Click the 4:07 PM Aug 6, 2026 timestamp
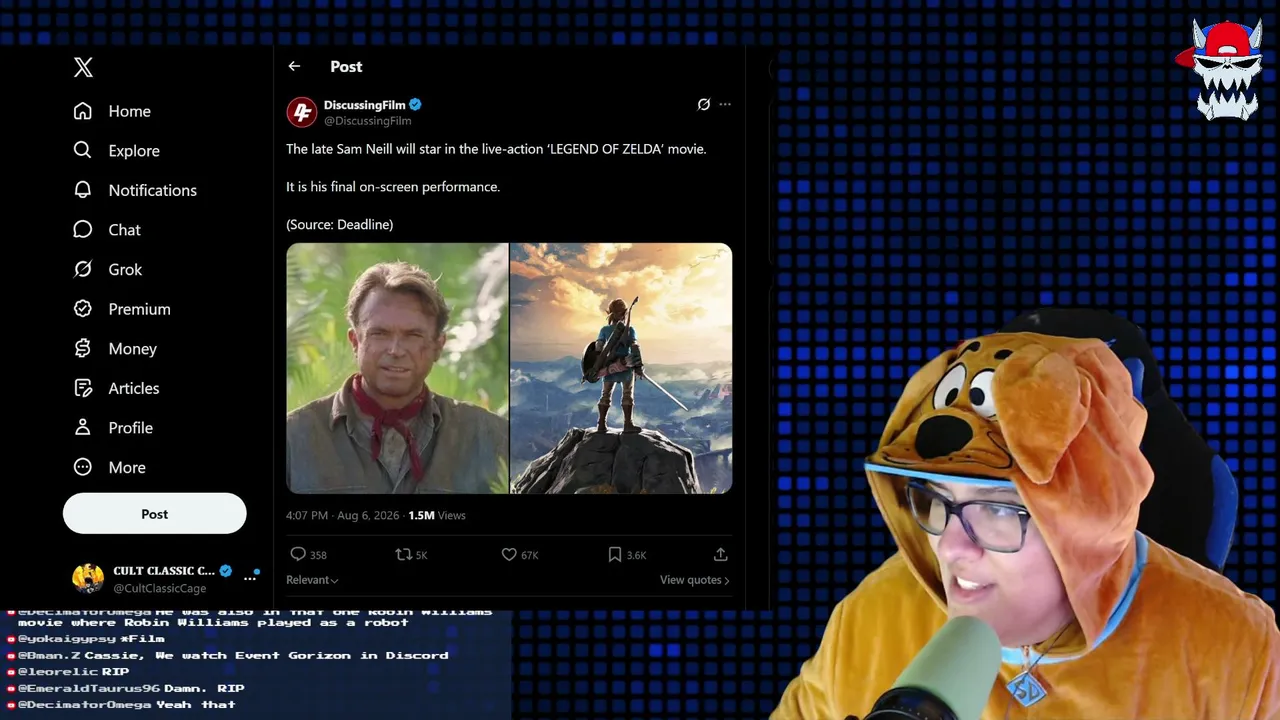Screen dimensions: 1280x720 point(343,515)
